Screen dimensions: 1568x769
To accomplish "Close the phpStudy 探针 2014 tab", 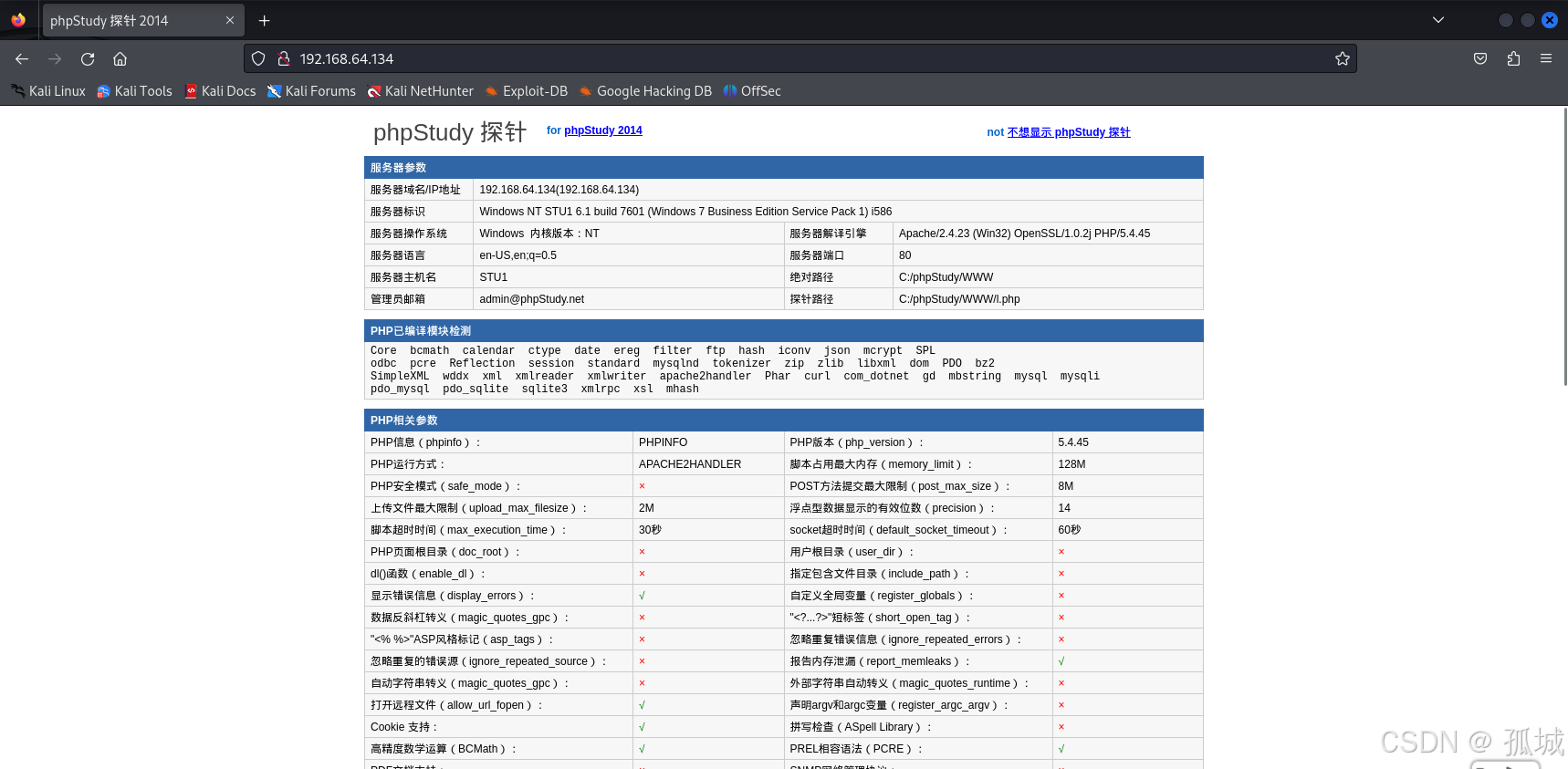I will pos(229,20).
